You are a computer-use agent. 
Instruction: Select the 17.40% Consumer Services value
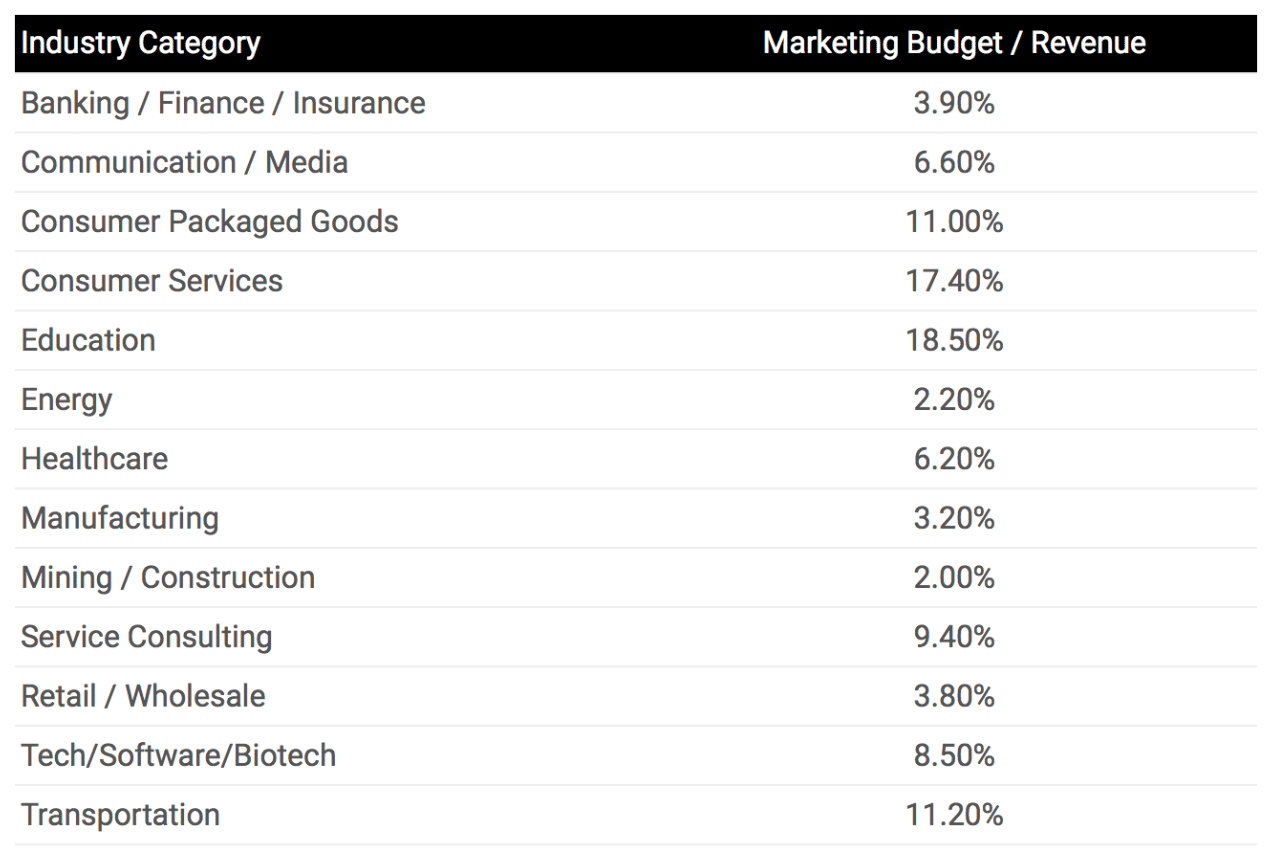click(x=954, y=281)
